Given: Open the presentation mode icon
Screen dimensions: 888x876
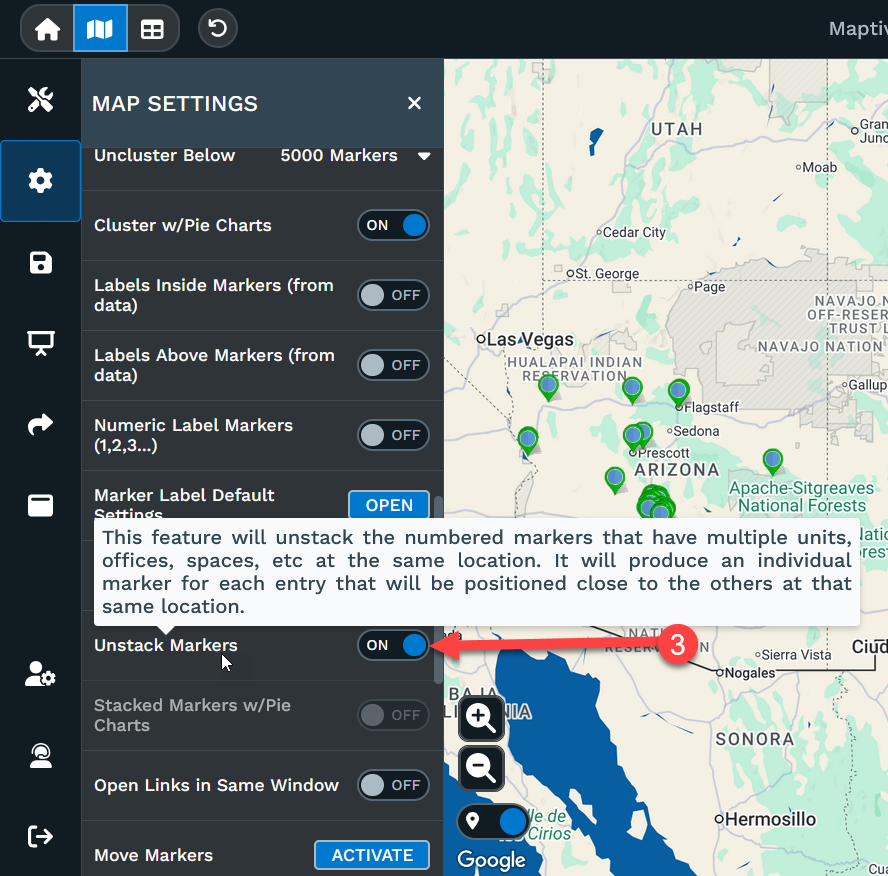Looking at the screenshot, I should (41, 343).
